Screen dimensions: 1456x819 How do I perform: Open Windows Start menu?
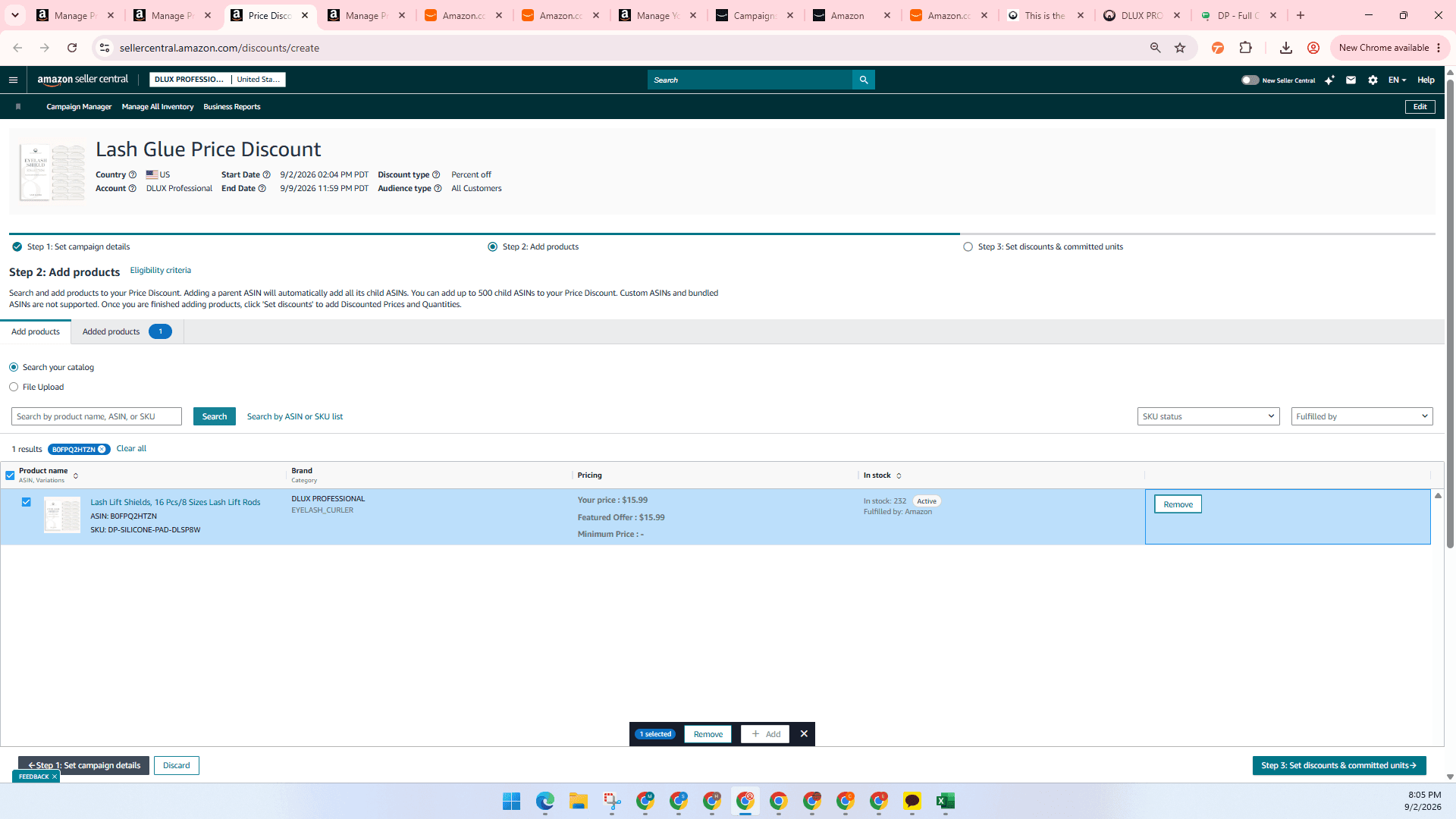[512, 802]
